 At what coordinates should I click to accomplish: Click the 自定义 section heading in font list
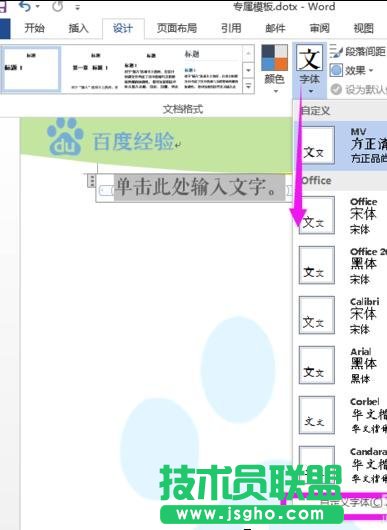pos(315,111)
